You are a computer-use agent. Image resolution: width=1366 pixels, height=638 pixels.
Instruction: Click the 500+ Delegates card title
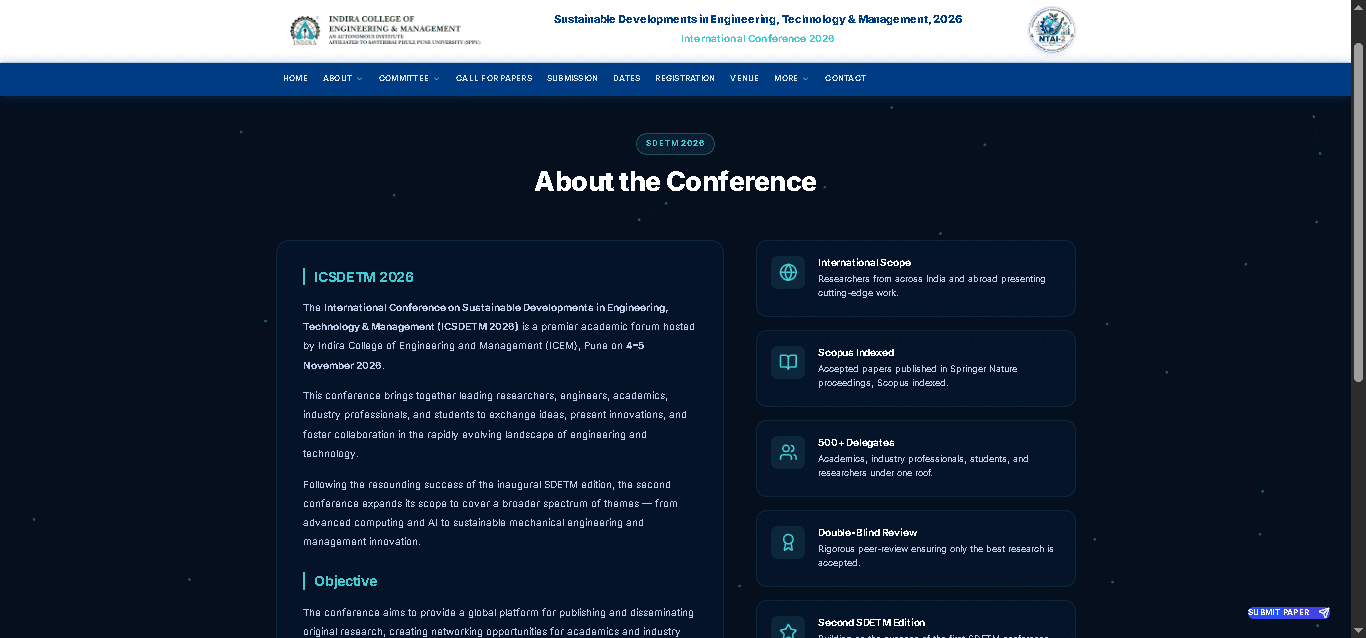coord(856,443)
